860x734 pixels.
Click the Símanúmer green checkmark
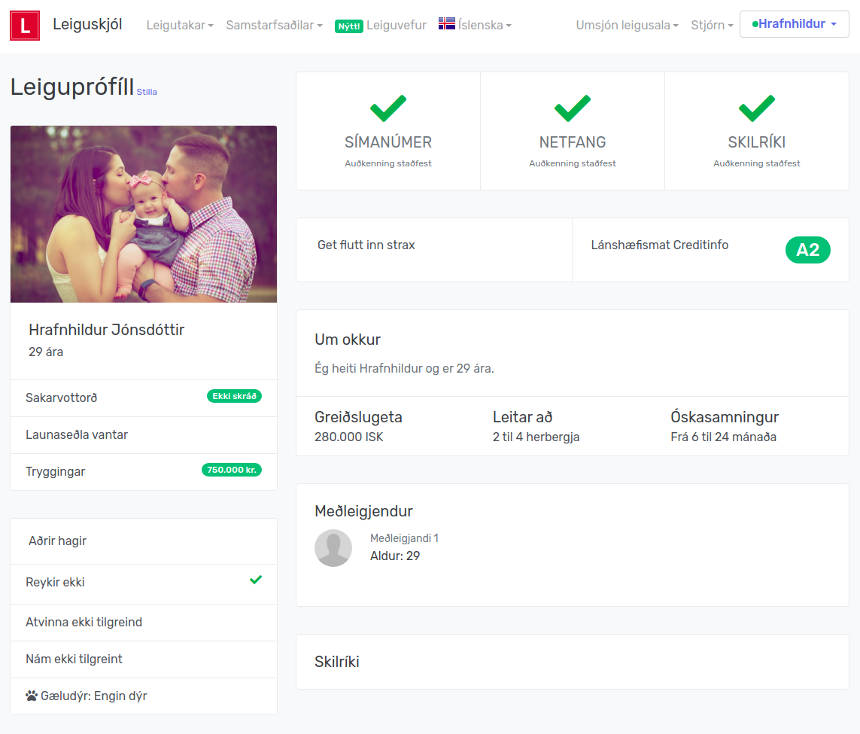coord(388,108)
